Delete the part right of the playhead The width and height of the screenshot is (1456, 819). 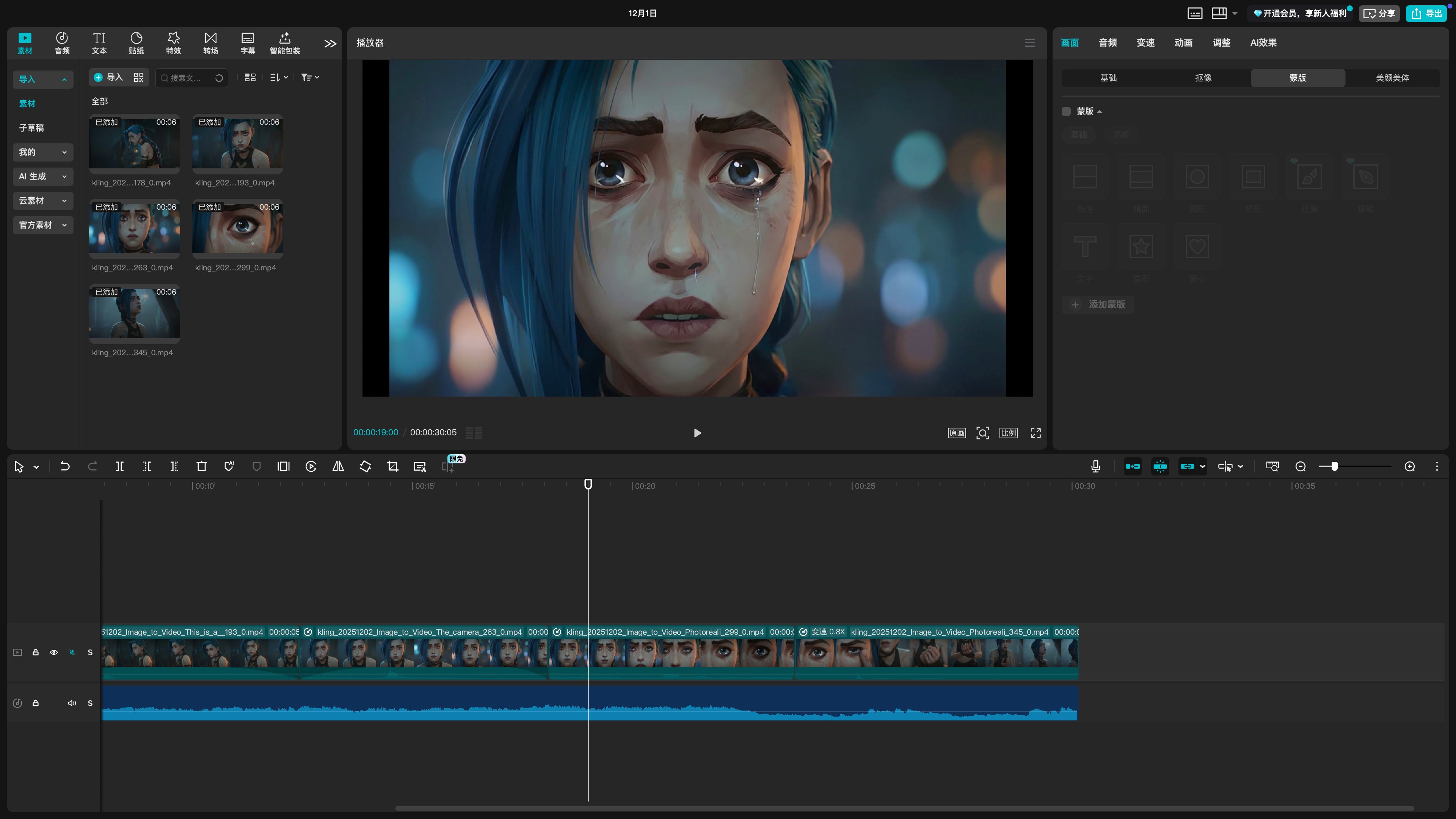[174, 466]
